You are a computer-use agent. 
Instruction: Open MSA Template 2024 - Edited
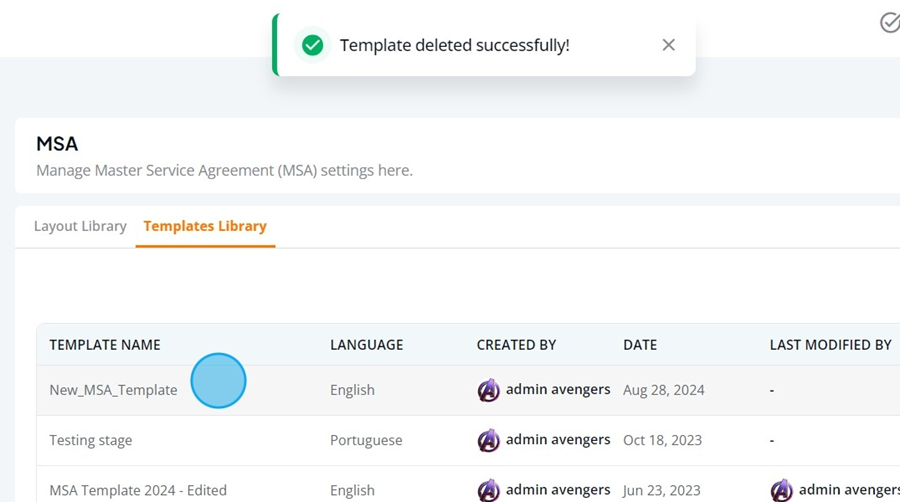[x=138, y=491]
